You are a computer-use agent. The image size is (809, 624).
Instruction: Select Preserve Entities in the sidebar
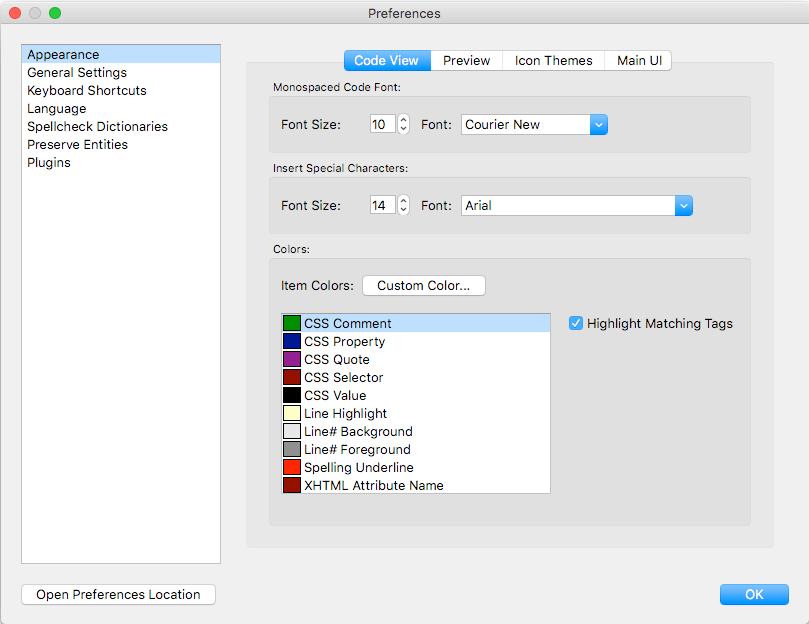(121, 145)
